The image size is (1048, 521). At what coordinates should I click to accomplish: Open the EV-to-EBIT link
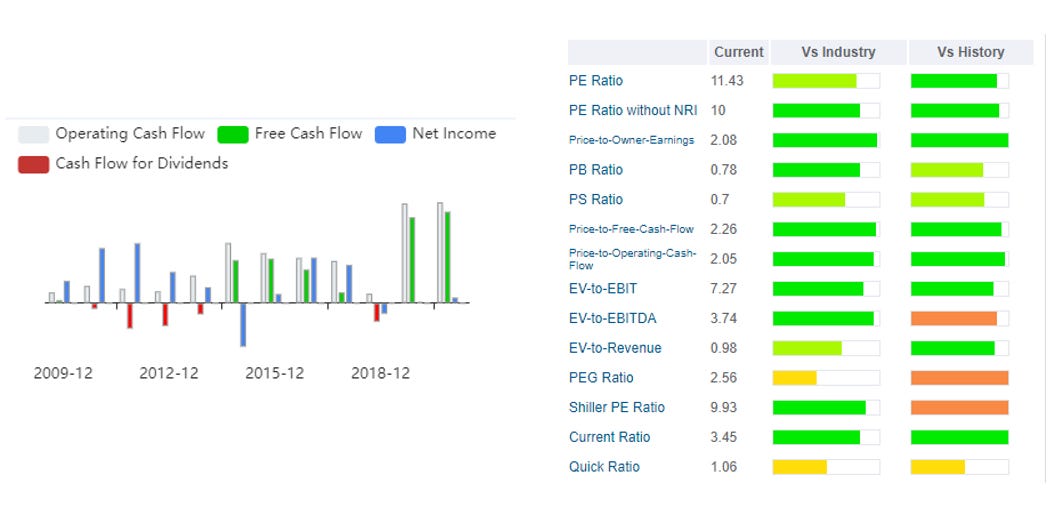pos(603,289)
